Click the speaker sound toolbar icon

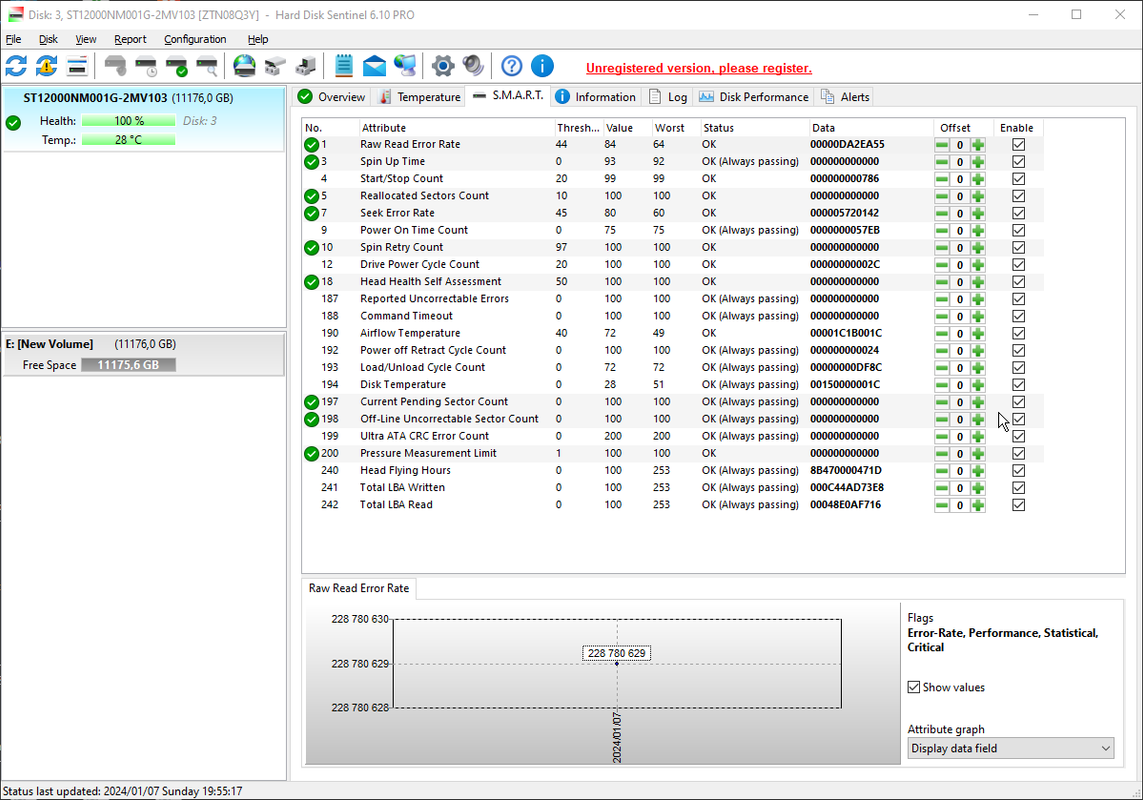[x=473, y=66]
